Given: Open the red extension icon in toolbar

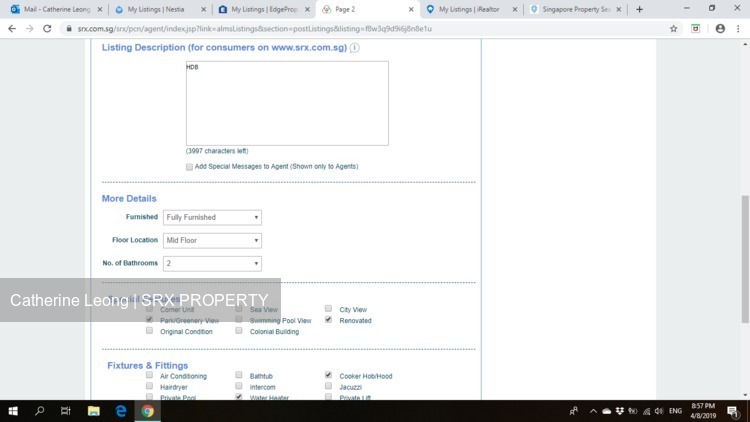Looking at the screenshot, I should 695,29.
